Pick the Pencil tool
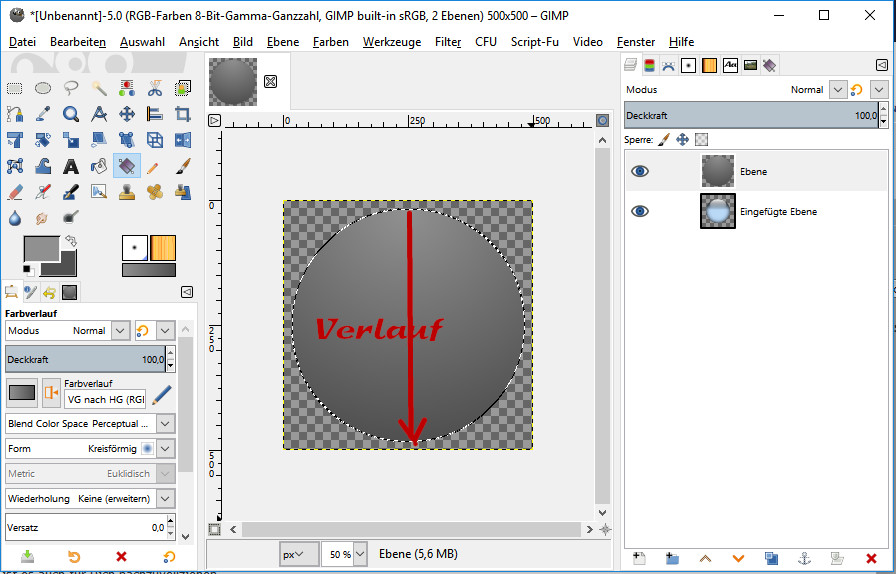Viewport: 896px width, 574px height. [x=155, y=166]
